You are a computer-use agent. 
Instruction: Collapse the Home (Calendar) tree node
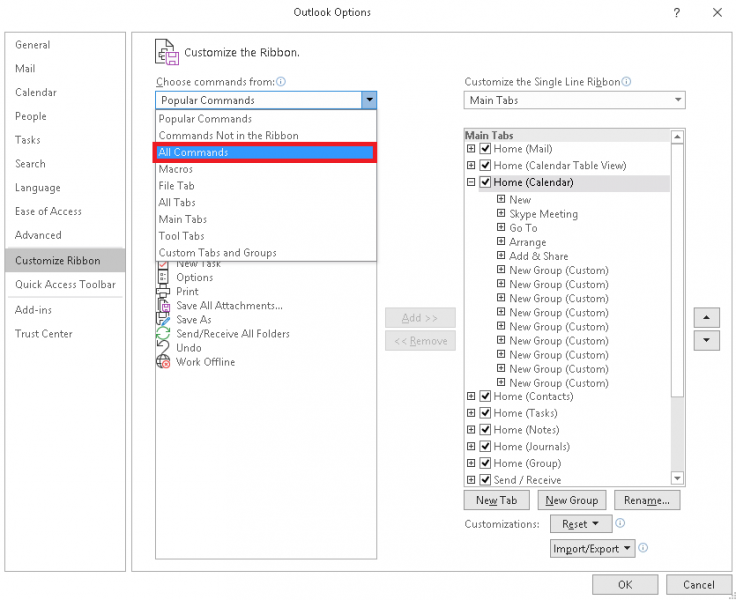point(471,183)
